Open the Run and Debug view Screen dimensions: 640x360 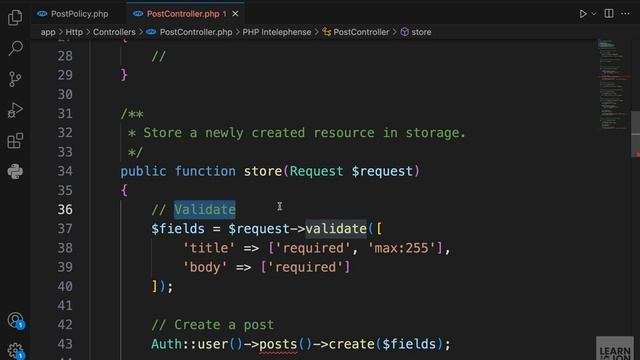(x=15, y=110)
